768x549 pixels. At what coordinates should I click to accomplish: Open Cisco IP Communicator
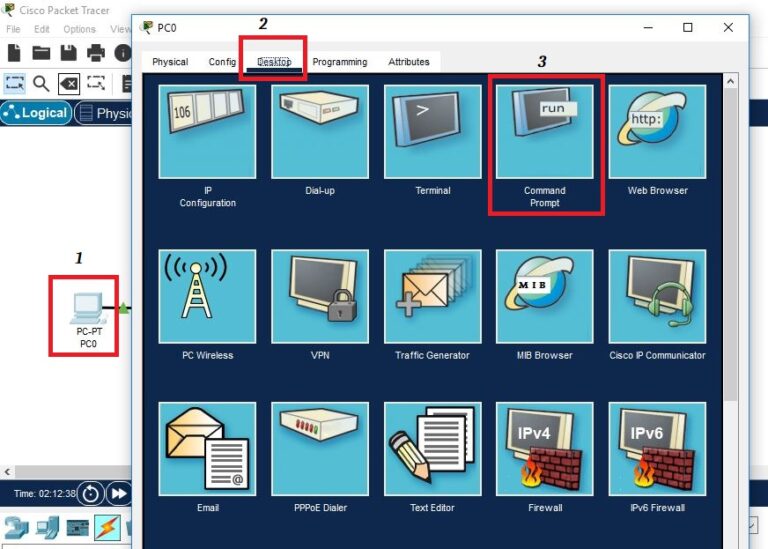click(657, 296)
